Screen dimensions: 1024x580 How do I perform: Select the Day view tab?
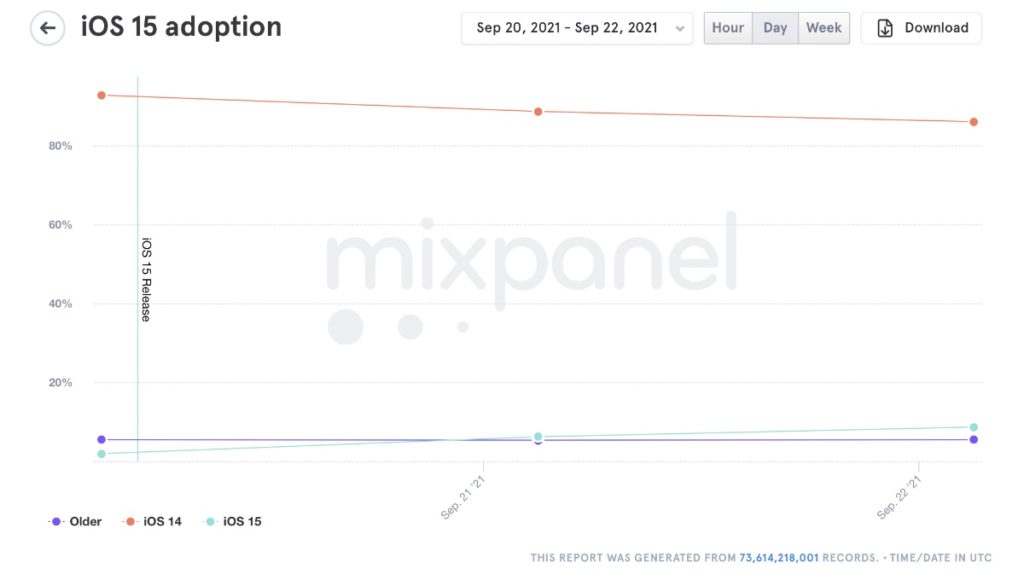[775, 28]
